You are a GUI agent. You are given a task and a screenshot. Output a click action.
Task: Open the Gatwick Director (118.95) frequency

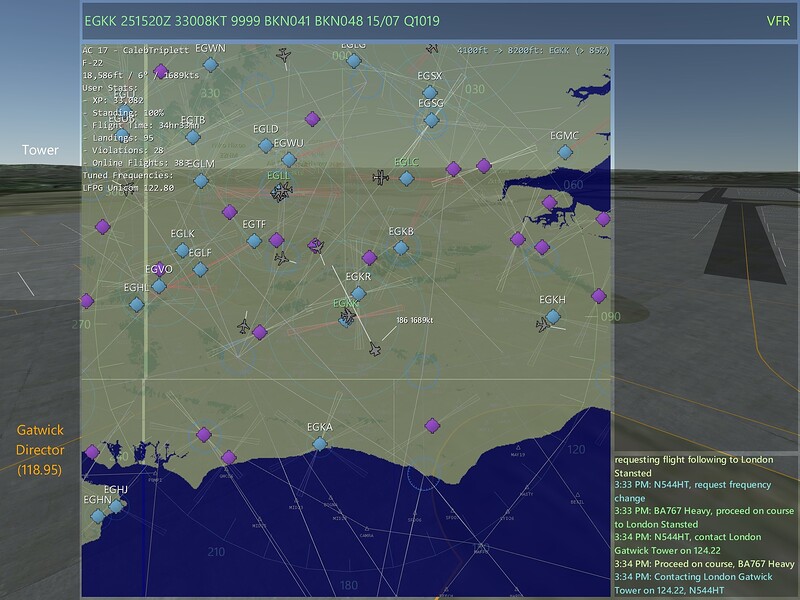pos(40,450)
